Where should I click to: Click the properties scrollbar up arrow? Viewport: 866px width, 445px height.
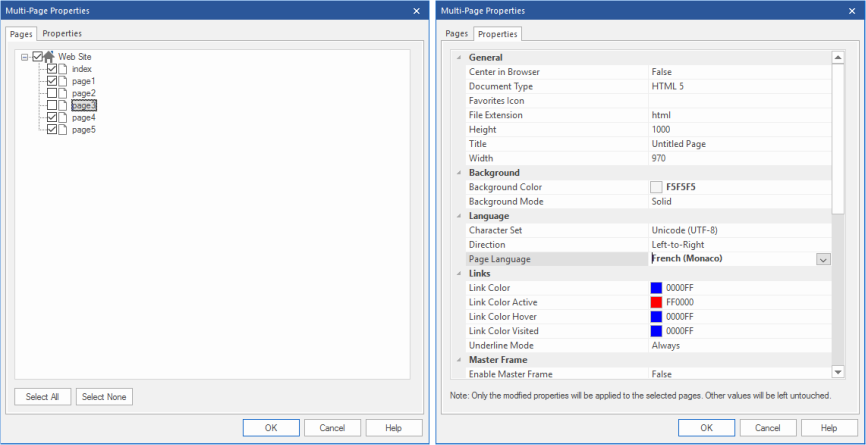(x=838, y=58)
